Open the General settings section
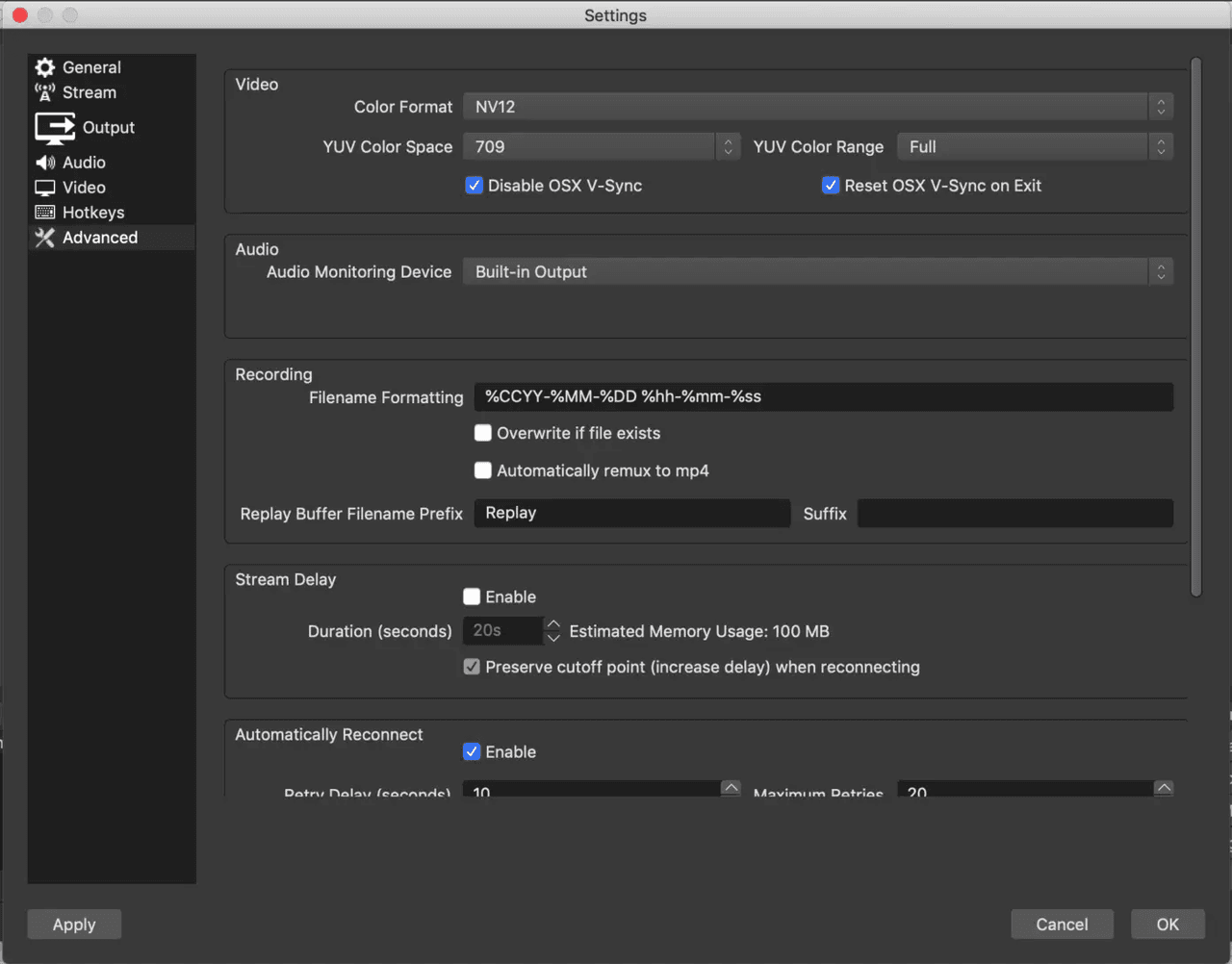This screenshot has width=1232, height=964. tap(91, 67)
